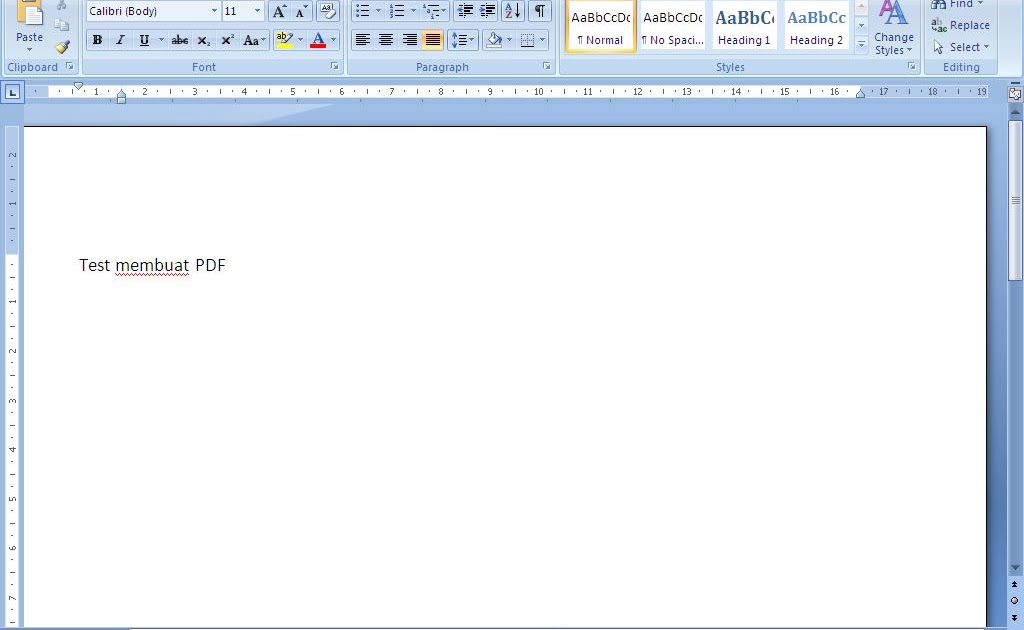
Task: Open highlight color dropdown arrow
Action: (x=300, y=40)
